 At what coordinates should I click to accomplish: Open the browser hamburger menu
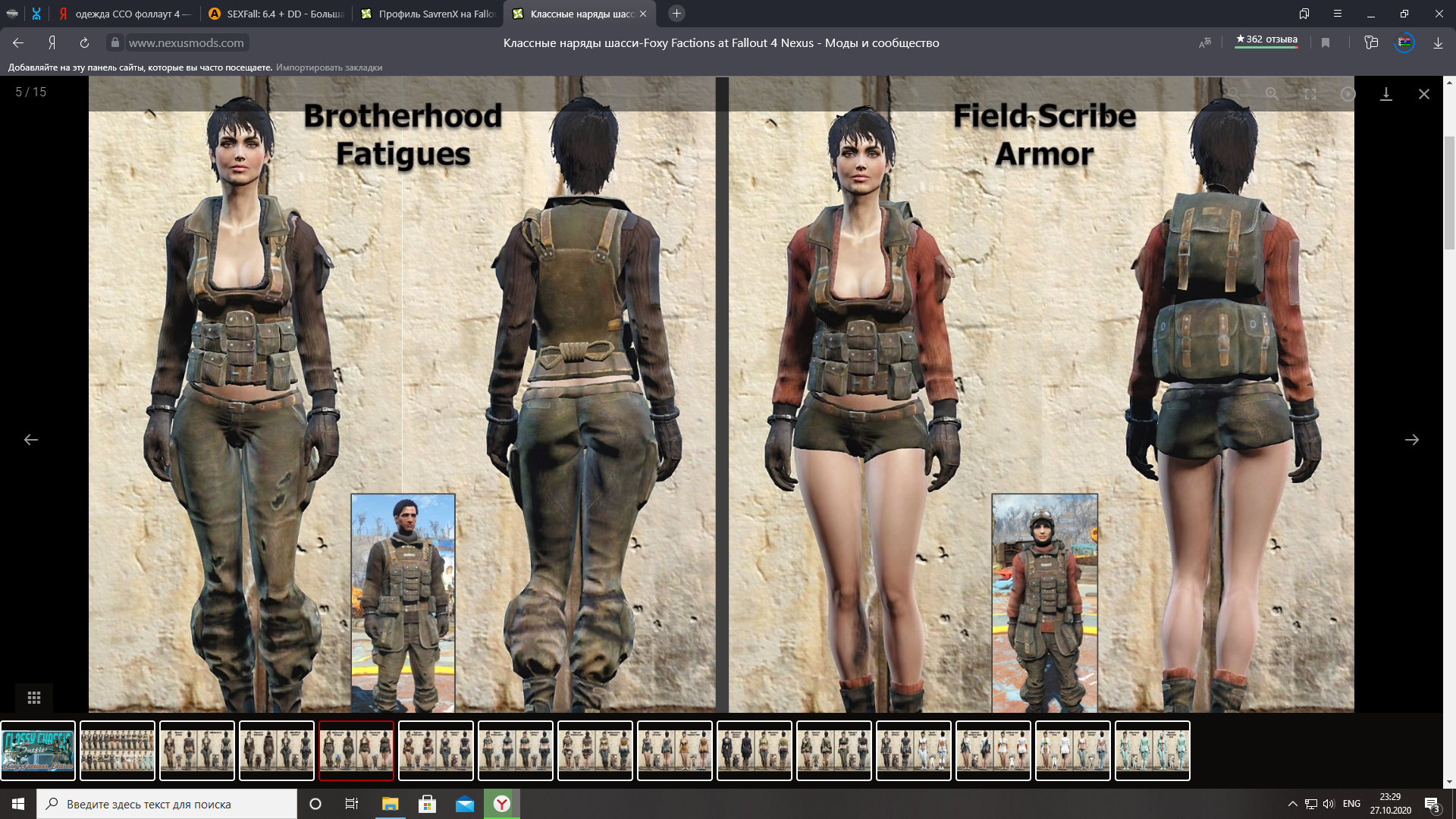[1338, 14]
